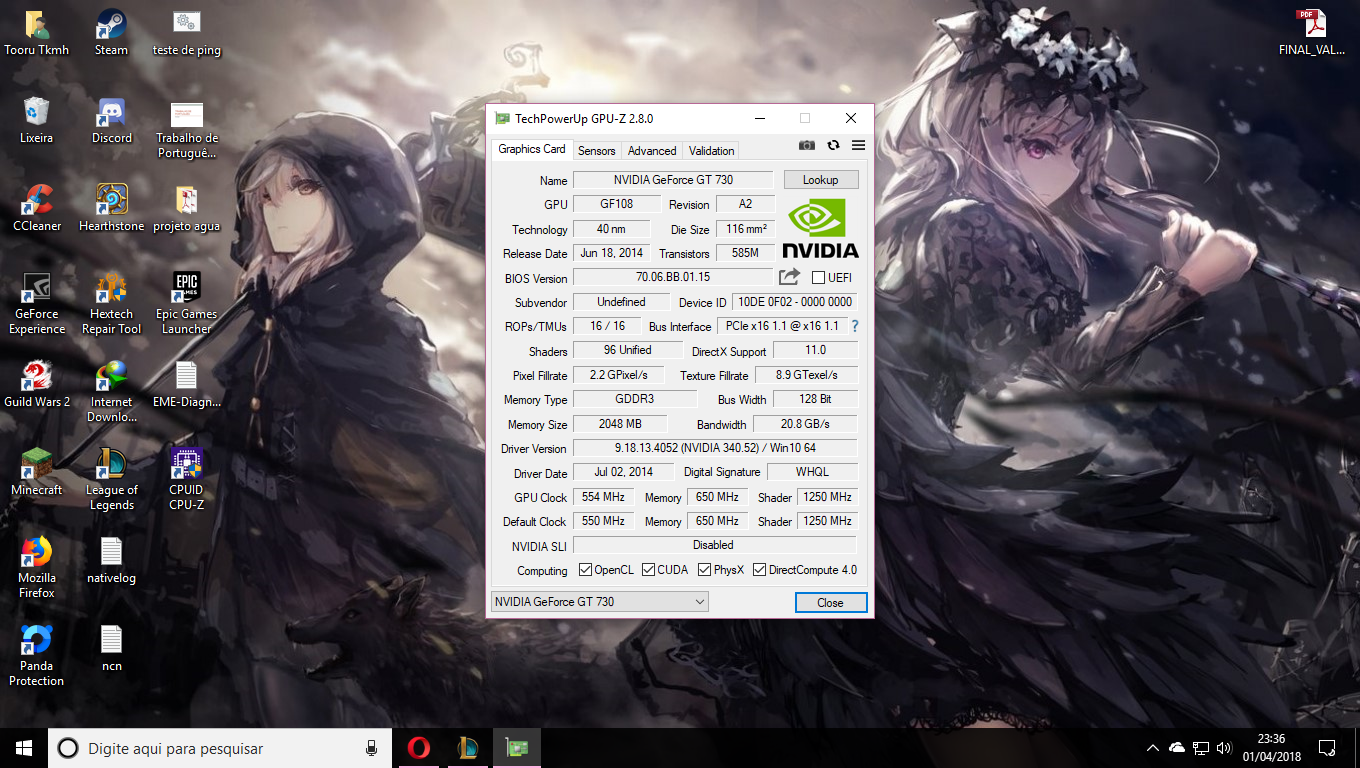
Task: Select the projeto agua file icon
Action: [187, 209]
